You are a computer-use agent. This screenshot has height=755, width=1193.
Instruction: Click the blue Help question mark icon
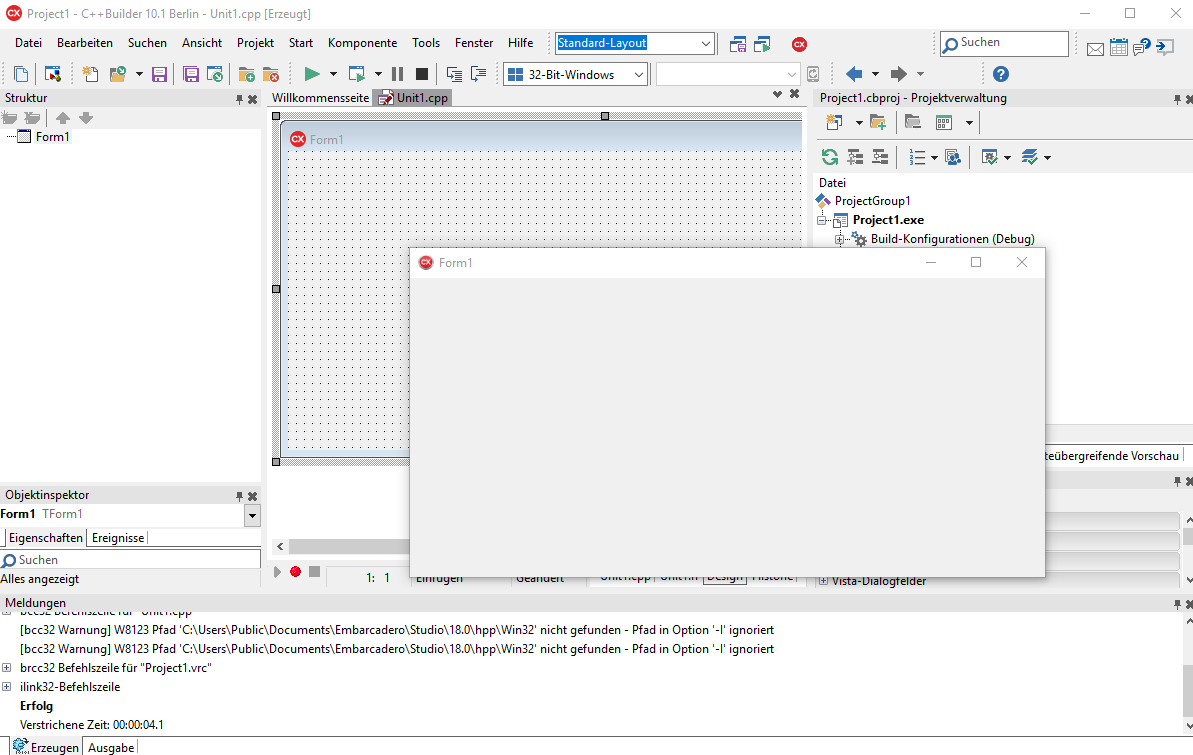tap(1001, 74)
